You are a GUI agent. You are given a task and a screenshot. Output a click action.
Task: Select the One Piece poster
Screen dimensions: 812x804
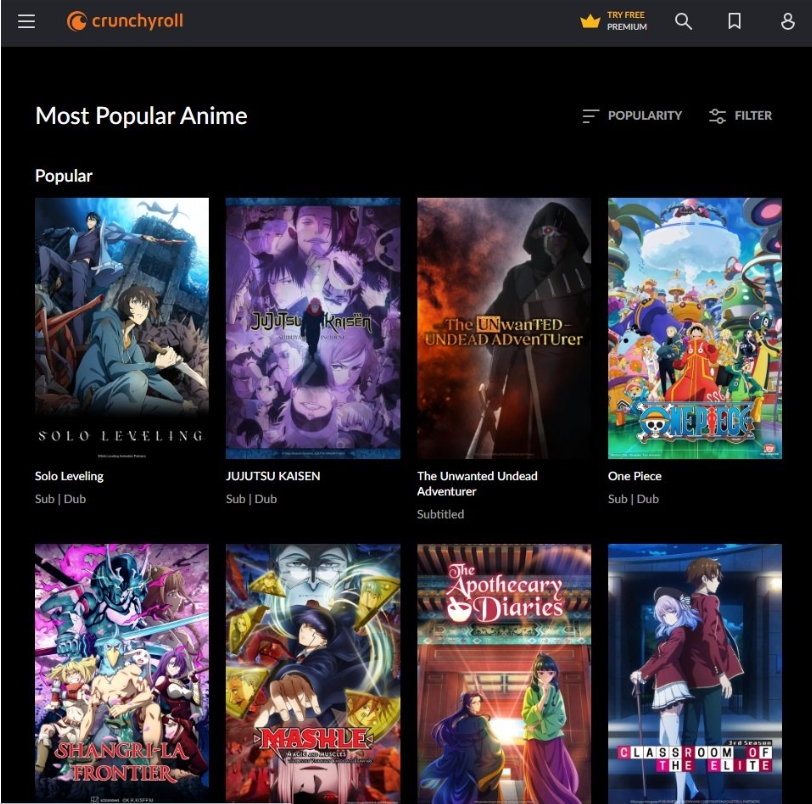pos(695,328)
